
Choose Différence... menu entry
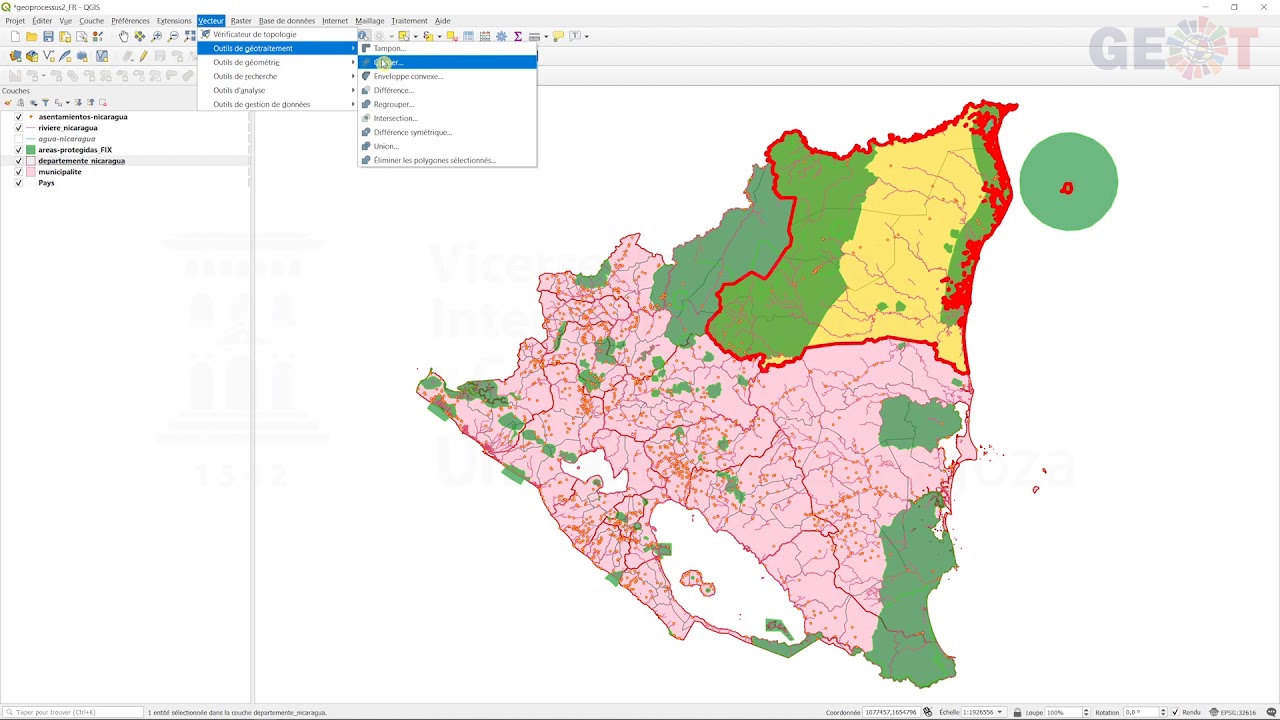(x=447, y=90)
